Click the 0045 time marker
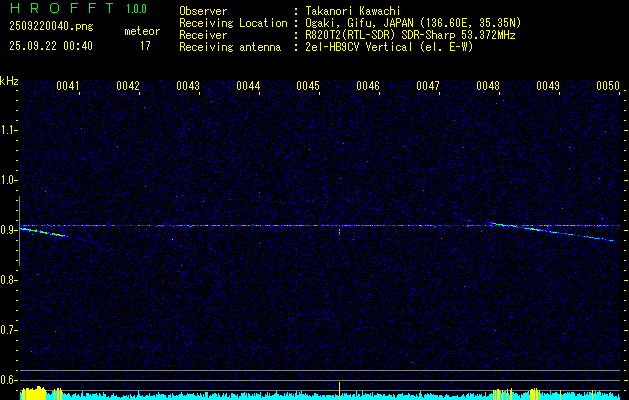Screen dimensions: 629x400 coord(308,87)
